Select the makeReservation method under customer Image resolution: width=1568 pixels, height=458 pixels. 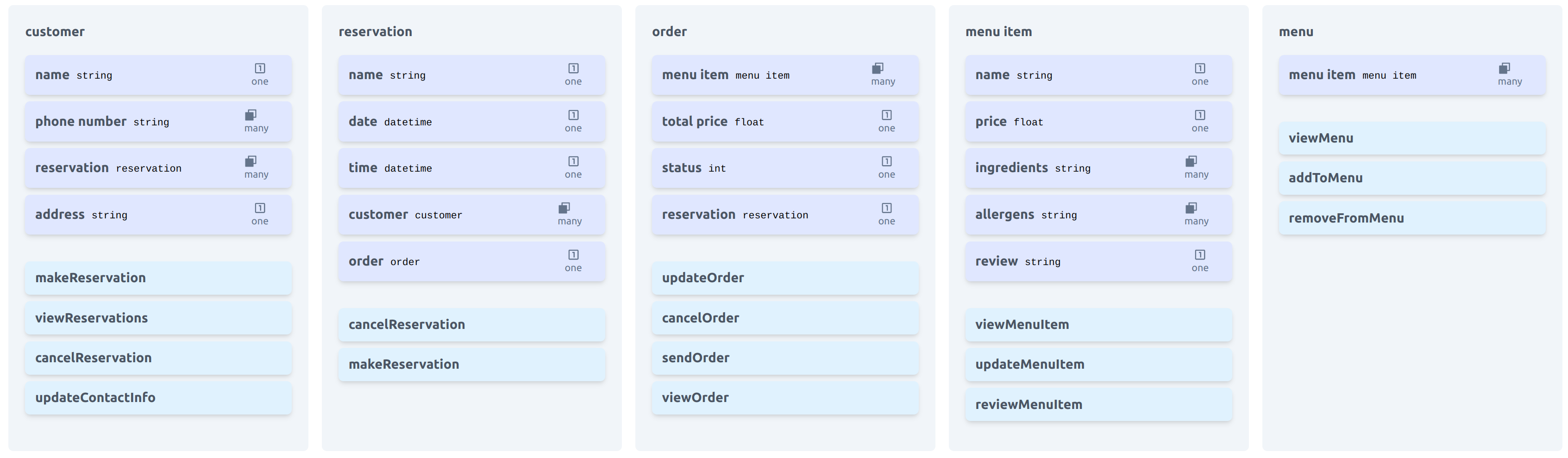point(158,278)
